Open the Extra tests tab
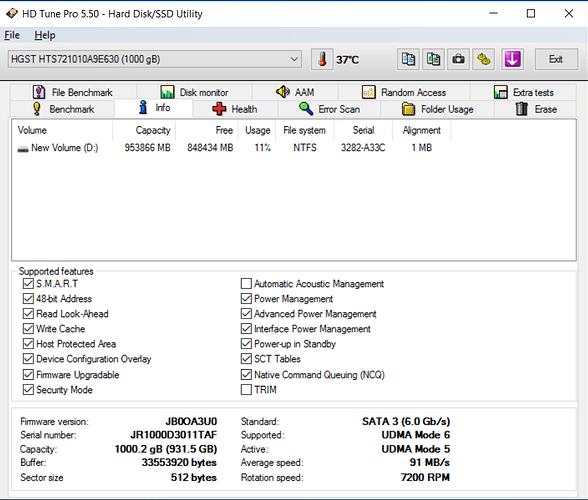588x500 pixels. click(524, 92)
